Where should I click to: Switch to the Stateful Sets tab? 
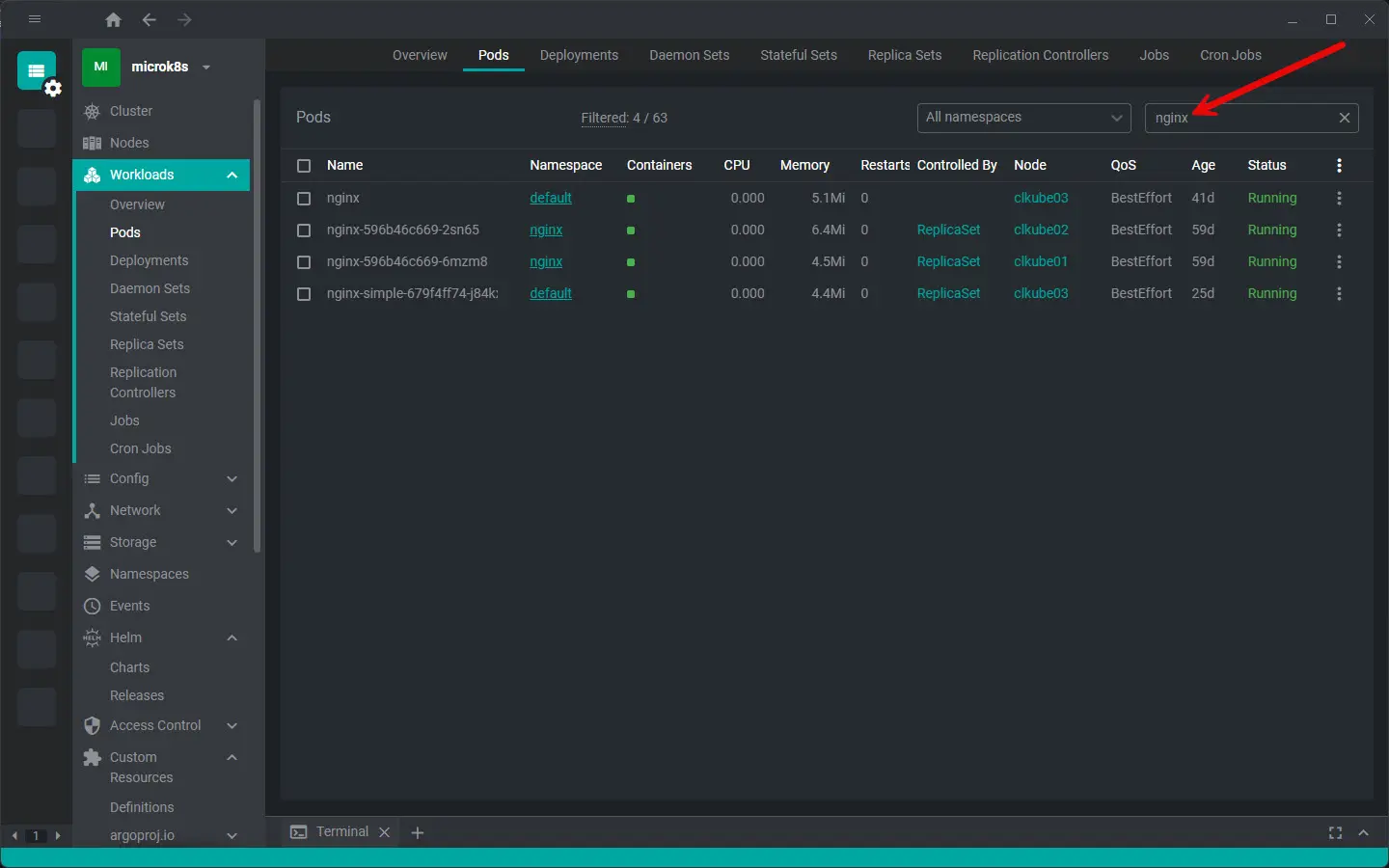799,55
